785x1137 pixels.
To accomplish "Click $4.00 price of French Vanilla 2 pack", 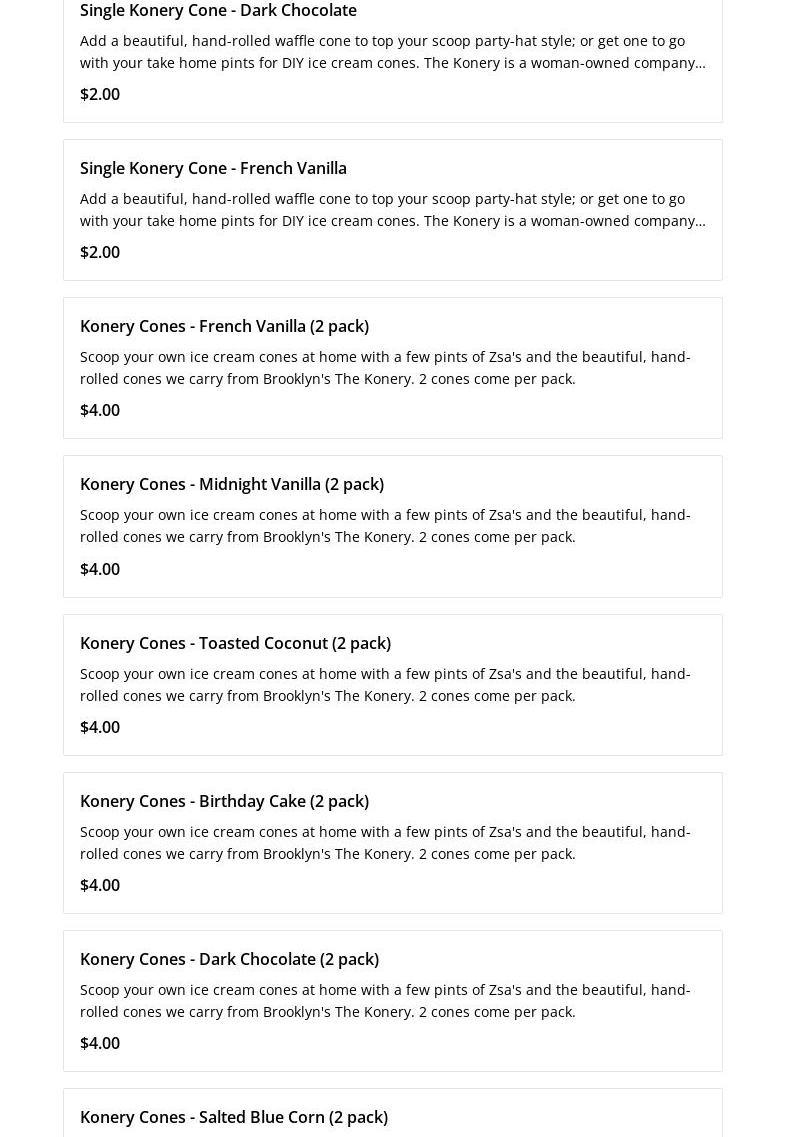I will click(x=100, y=410).
